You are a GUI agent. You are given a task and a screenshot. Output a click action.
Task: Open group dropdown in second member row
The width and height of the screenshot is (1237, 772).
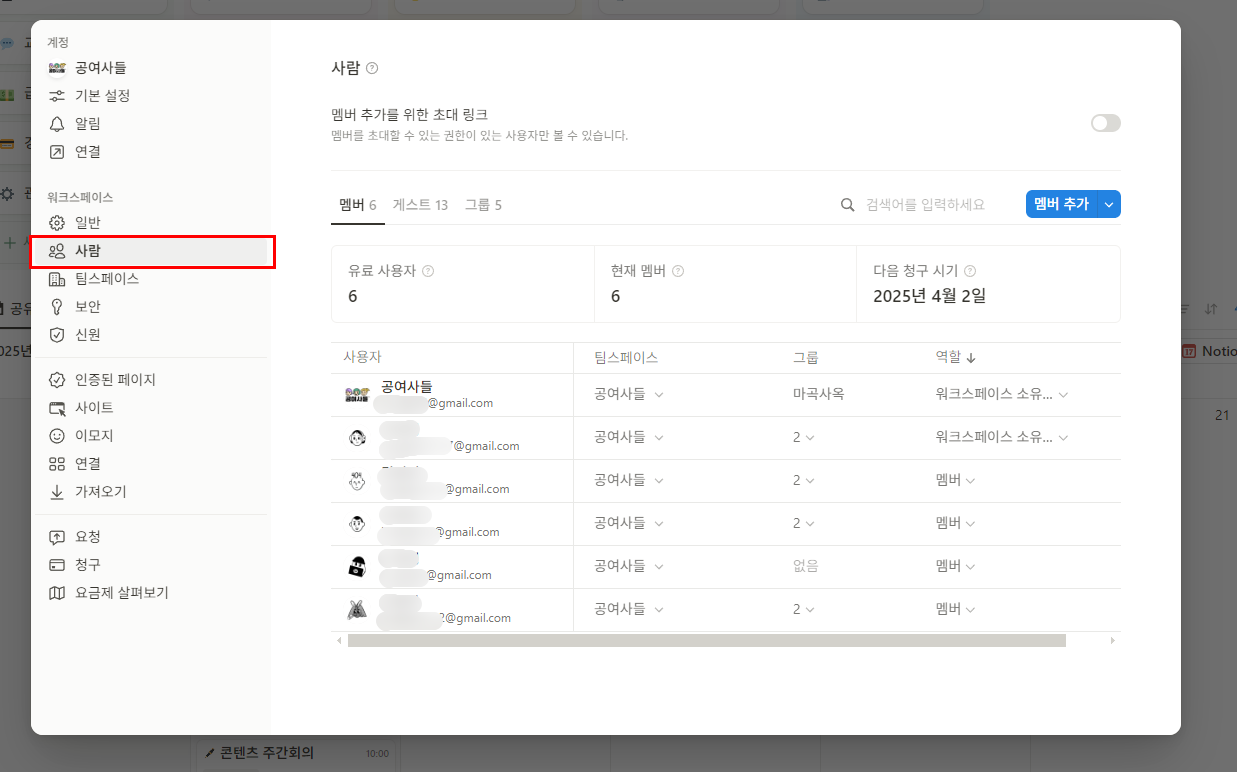coord(803,438)
